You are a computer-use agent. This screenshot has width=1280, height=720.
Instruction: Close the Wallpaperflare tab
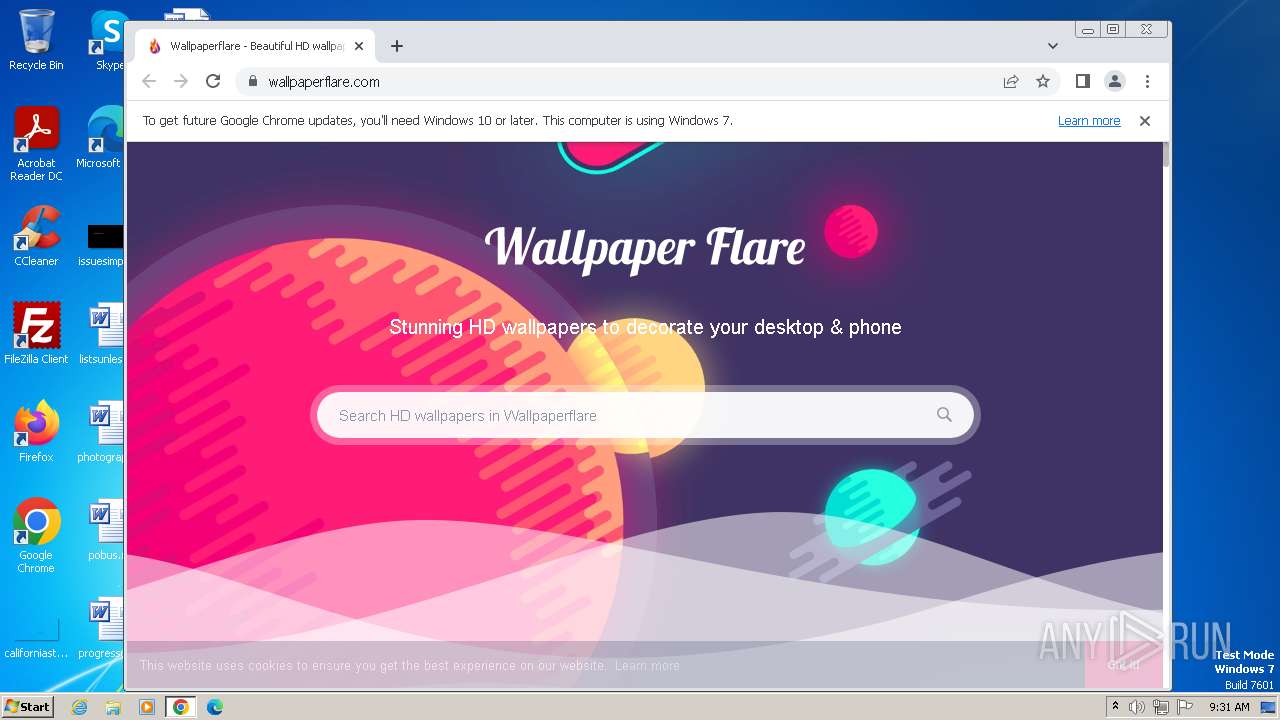[x=359, y=46]
